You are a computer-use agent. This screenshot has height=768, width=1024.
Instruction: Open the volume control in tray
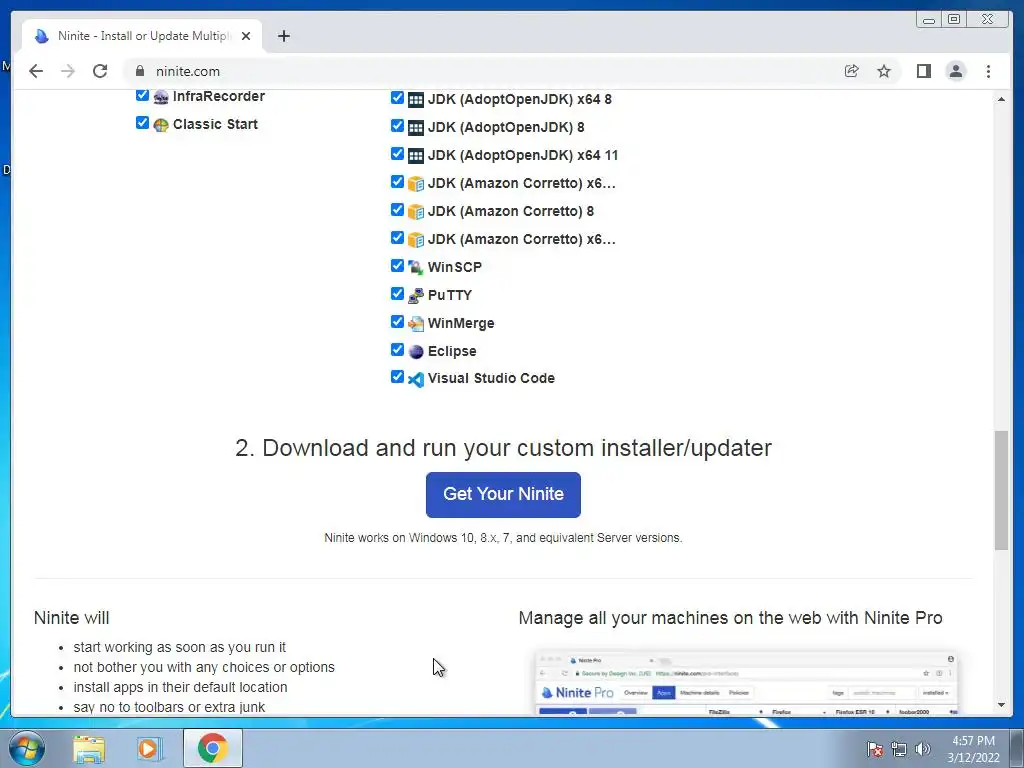pos(922,749)
